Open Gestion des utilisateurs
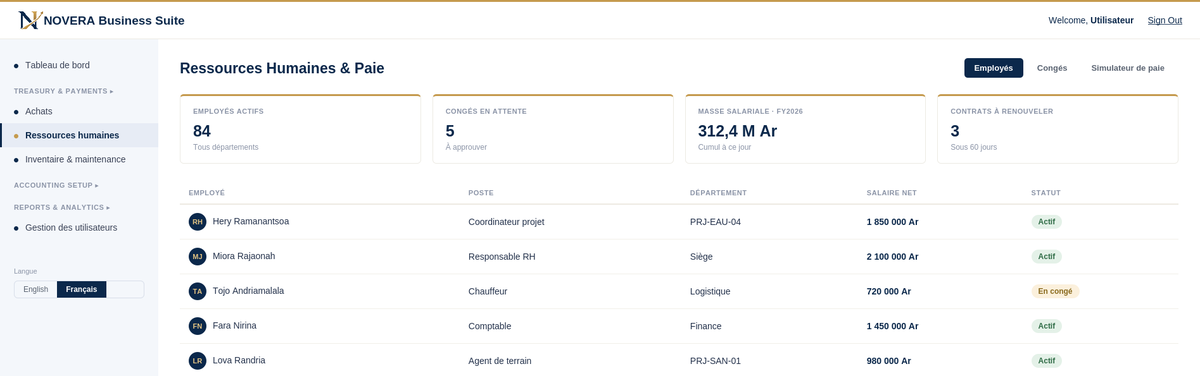1200x376 pixels. pos(79,227)
